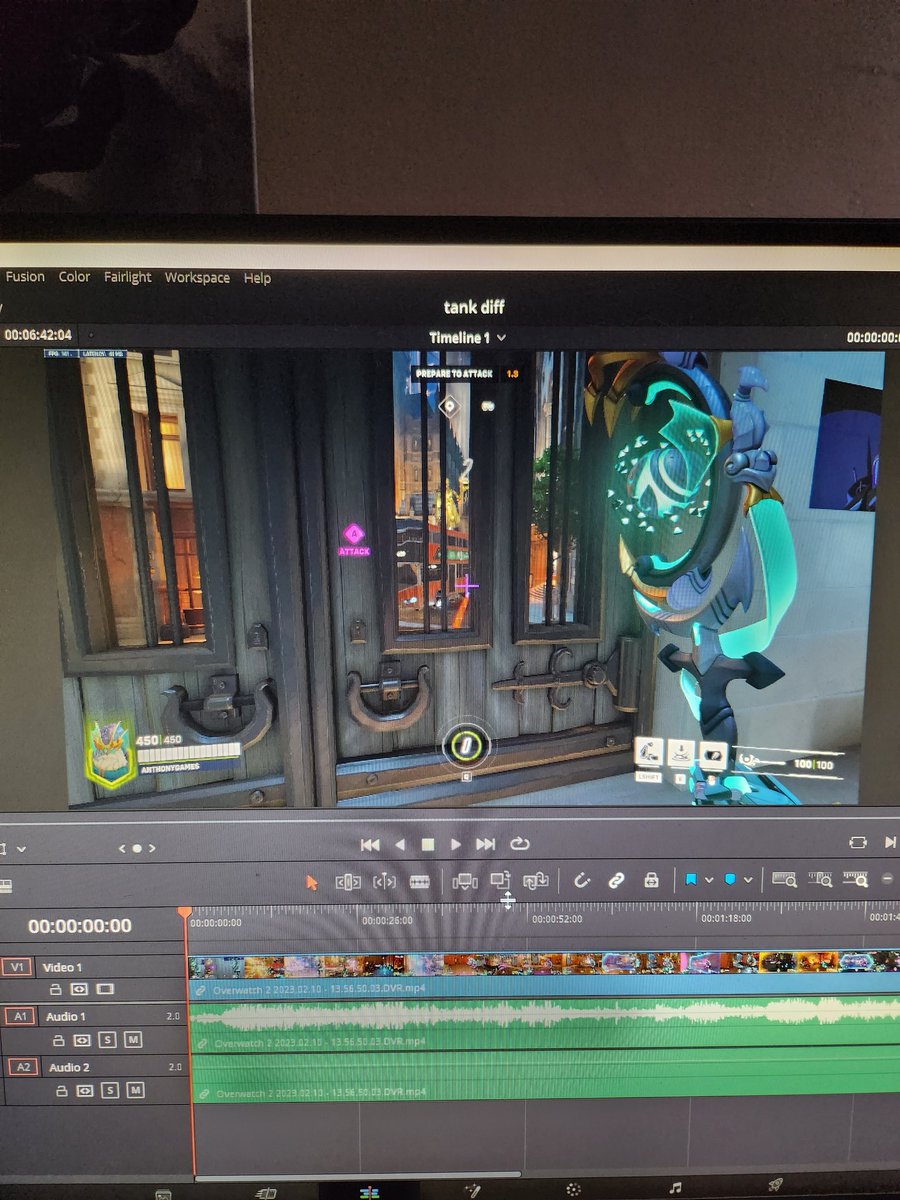Click the Detail Zoom icon
The image size is (900, 1200).
pos(820,880)
